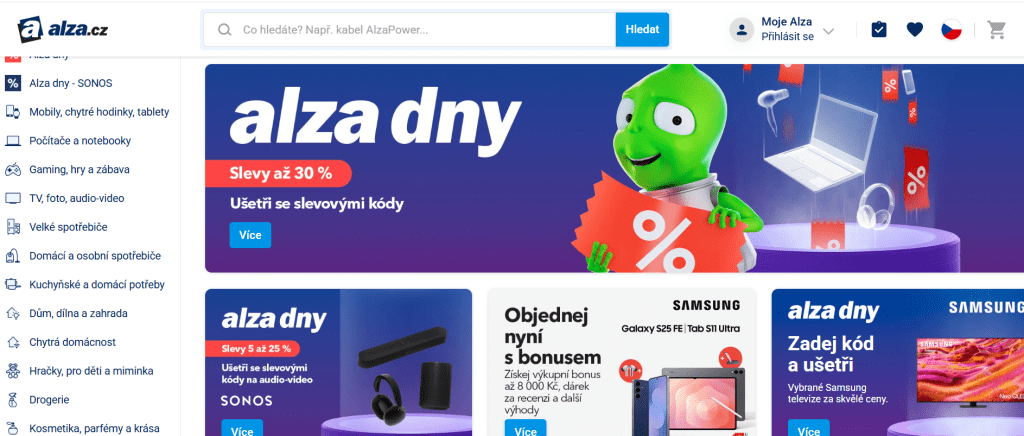Open the Samsung Galaxy S25 FE bonus banner
1024x436 pixels.
pos(622,362)
